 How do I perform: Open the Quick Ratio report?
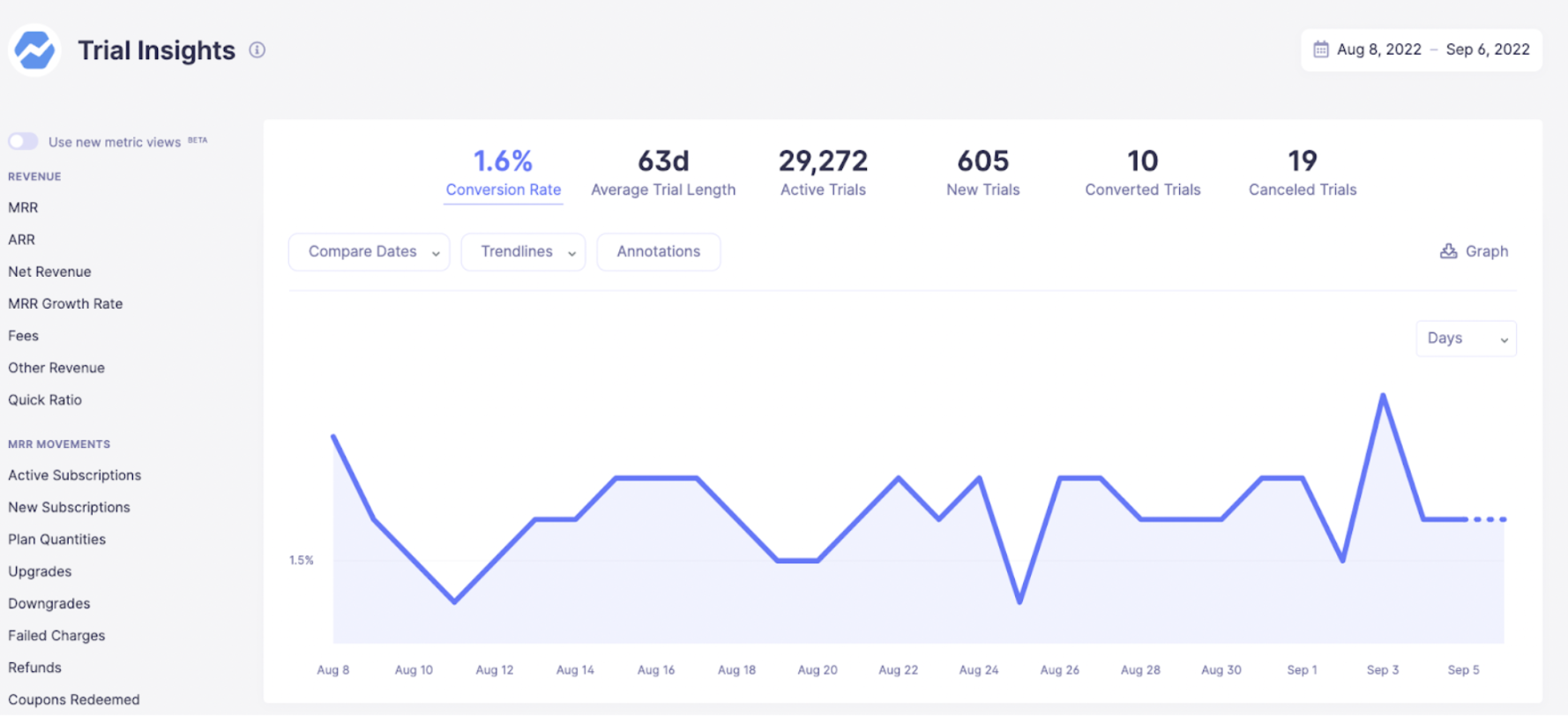point(45,399)
